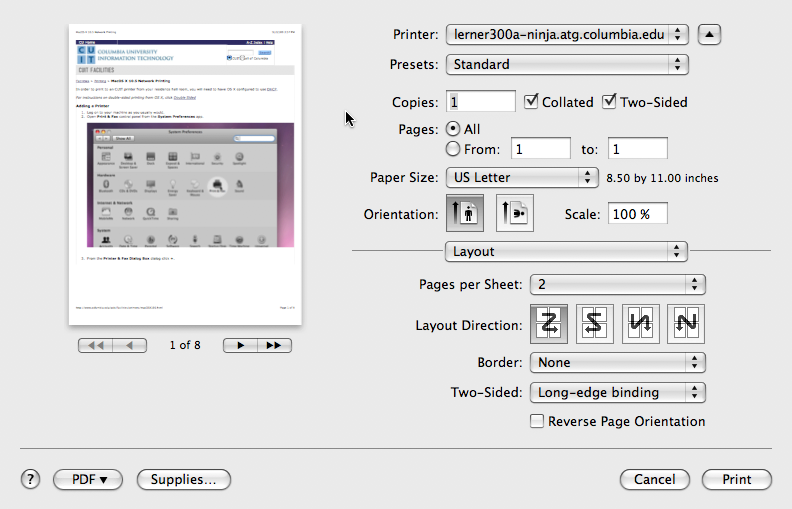Click the 'to' page number field
This screenshot has height=509, width=792.
point(638,149)
